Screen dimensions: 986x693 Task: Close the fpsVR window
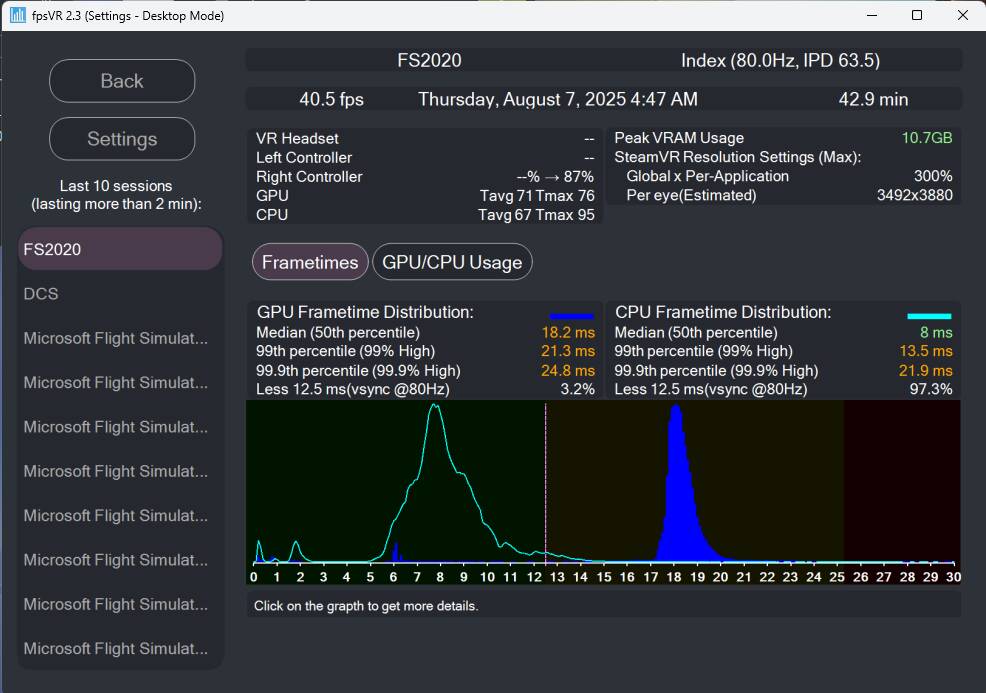[x=962, y=15]
